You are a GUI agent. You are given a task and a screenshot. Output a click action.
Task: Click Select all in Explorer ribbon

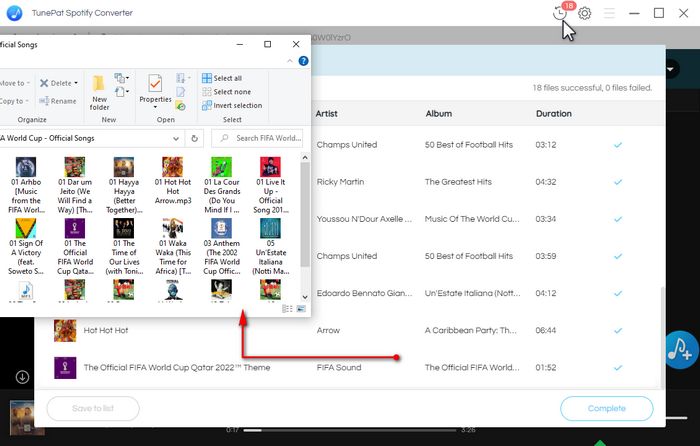[x=222, y=78]
